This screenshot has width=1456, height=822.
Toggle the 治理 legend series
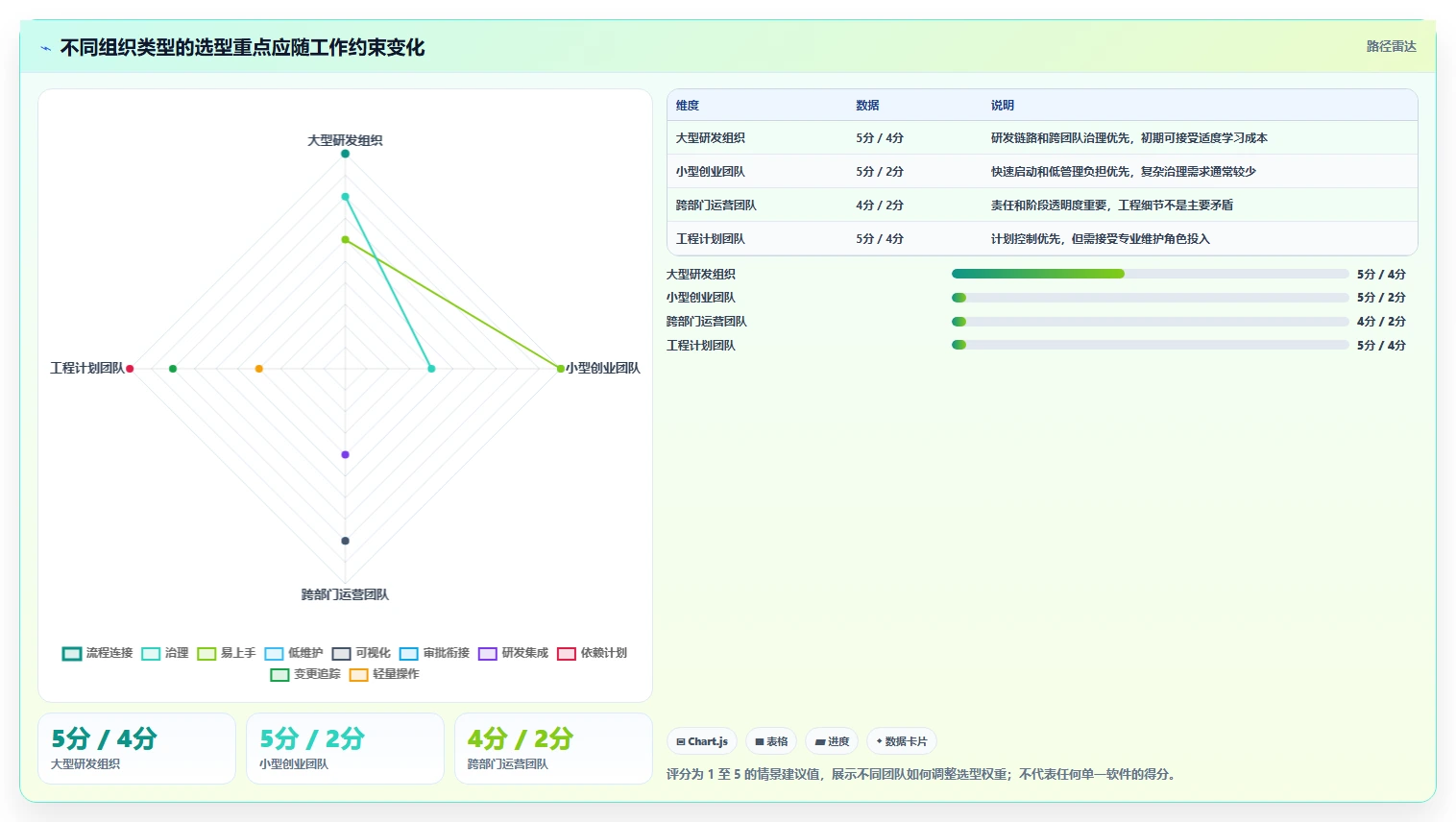165,653
